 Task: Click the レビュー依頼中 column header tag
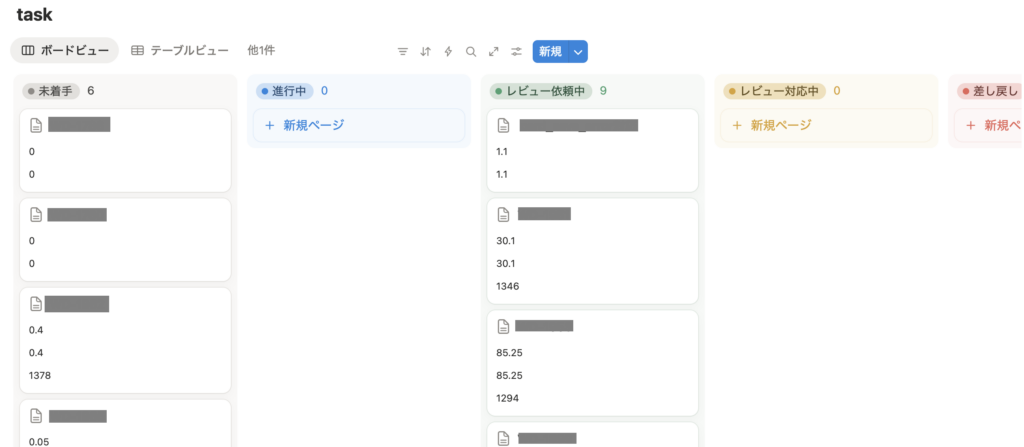tap(540, 91)
